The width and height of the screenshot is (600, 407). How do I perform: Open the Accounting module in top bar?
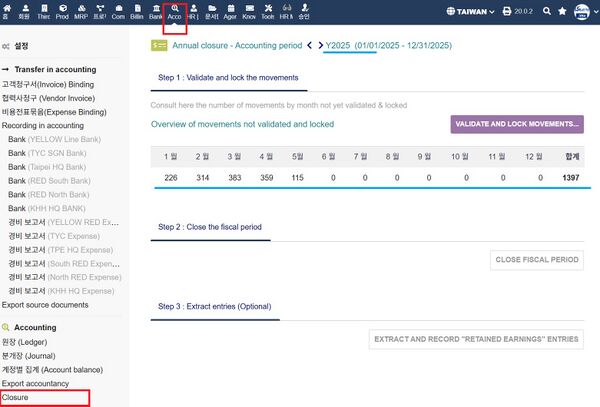174,12
